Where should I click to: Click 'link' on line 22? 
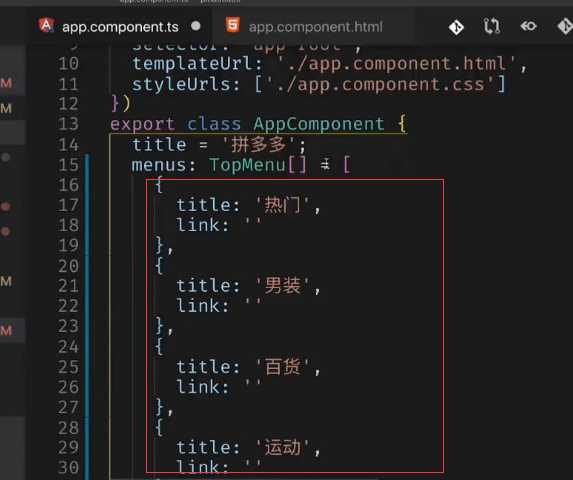(198, 306)
